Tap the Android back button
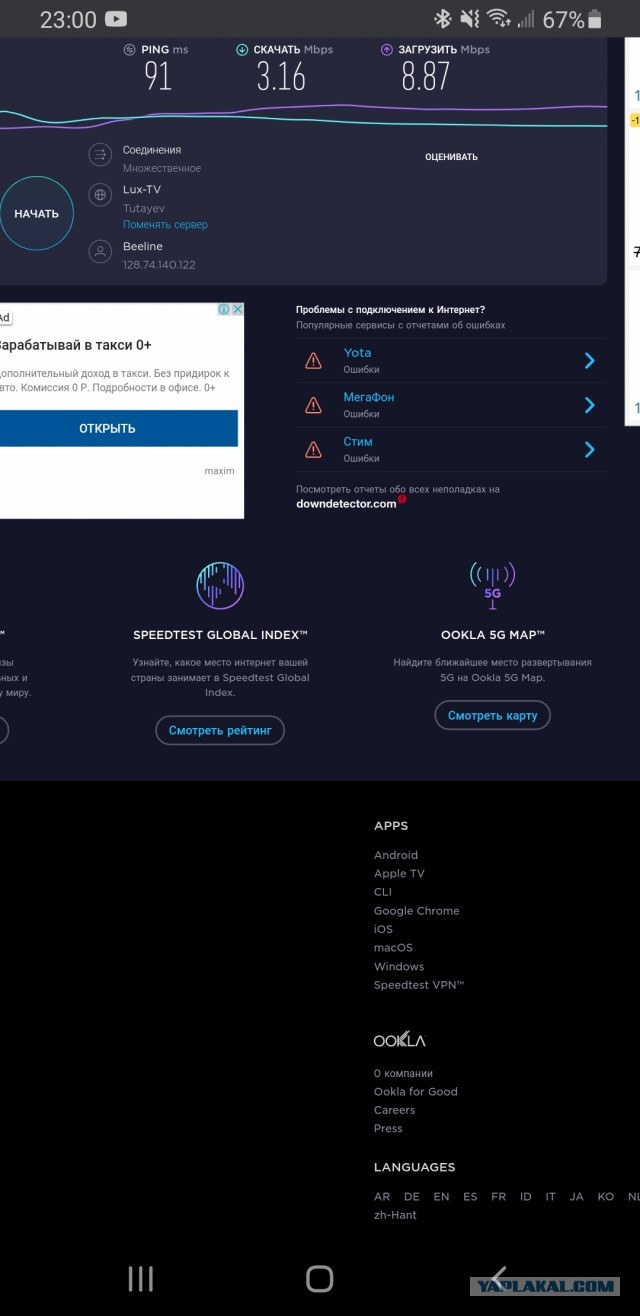 (x=498, y=1278)
